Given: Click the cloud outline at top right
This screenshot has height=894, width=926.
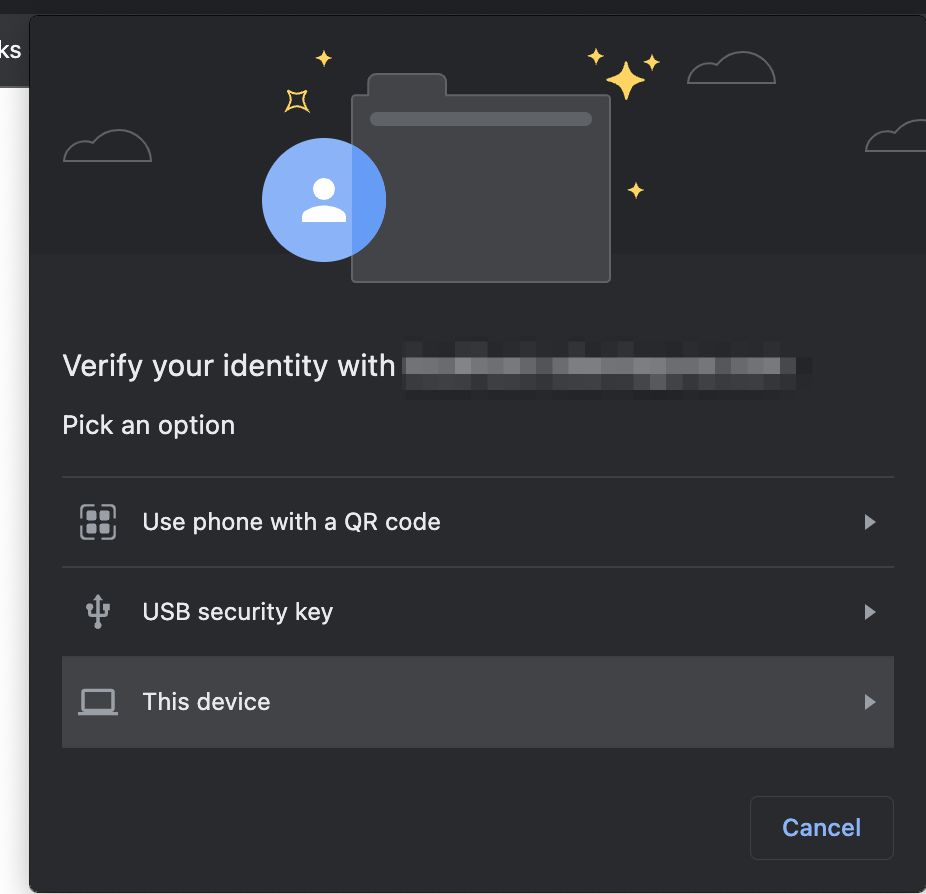Looking at the screenshot, I should click(731, 68).
